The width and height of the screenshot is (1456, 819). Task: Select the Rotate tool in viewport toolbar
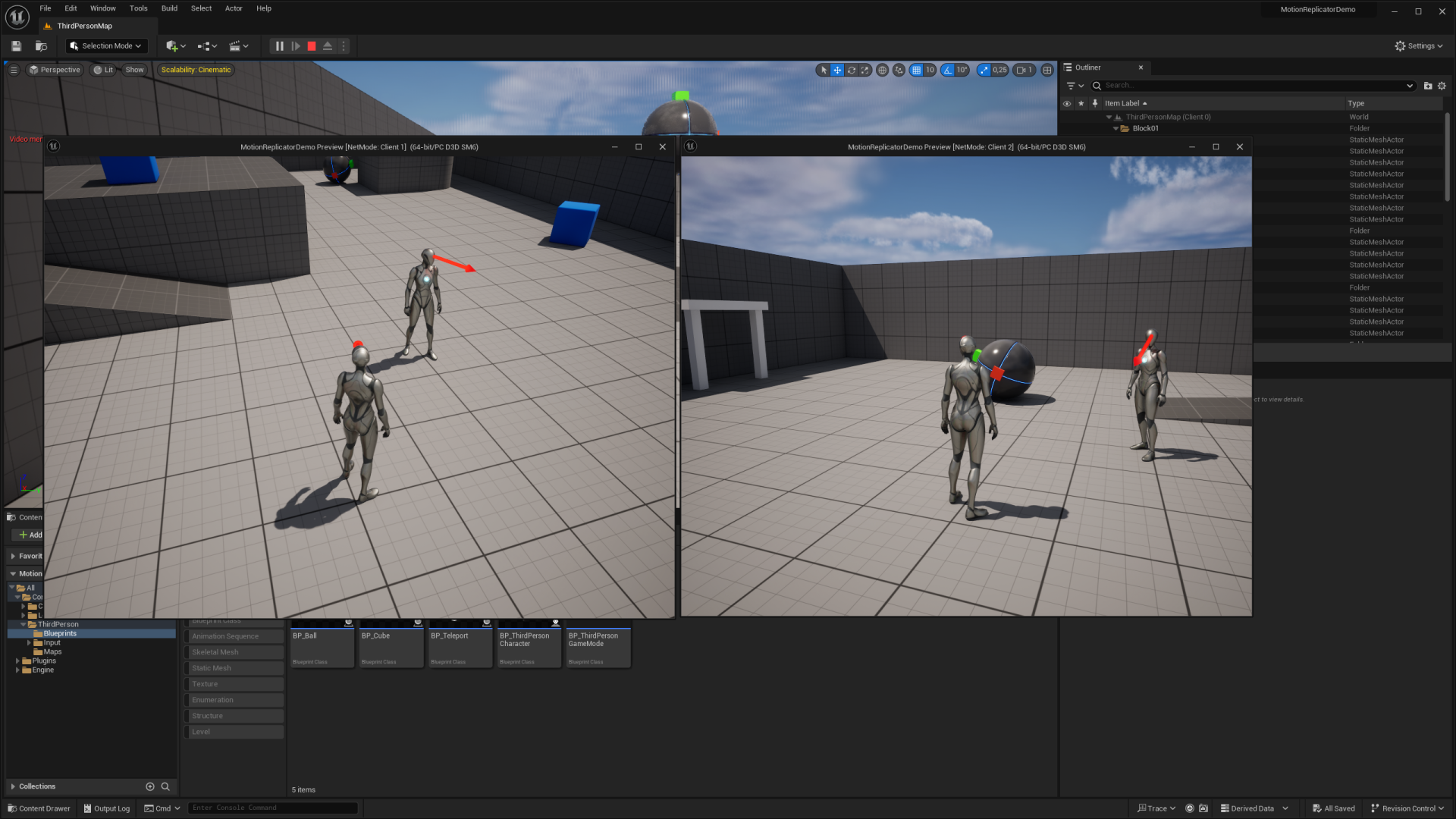click(x=852, y=70)
